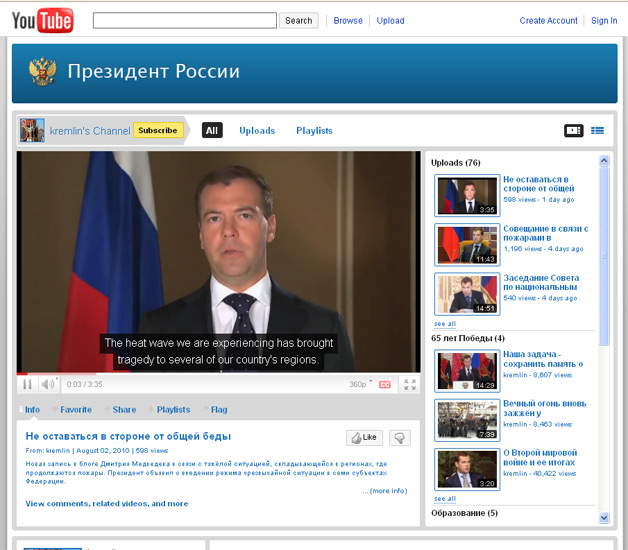The height and width of the screenshot is (550, 628).
Task: Open kremlin's Channel link
Action: pos(90,131)
